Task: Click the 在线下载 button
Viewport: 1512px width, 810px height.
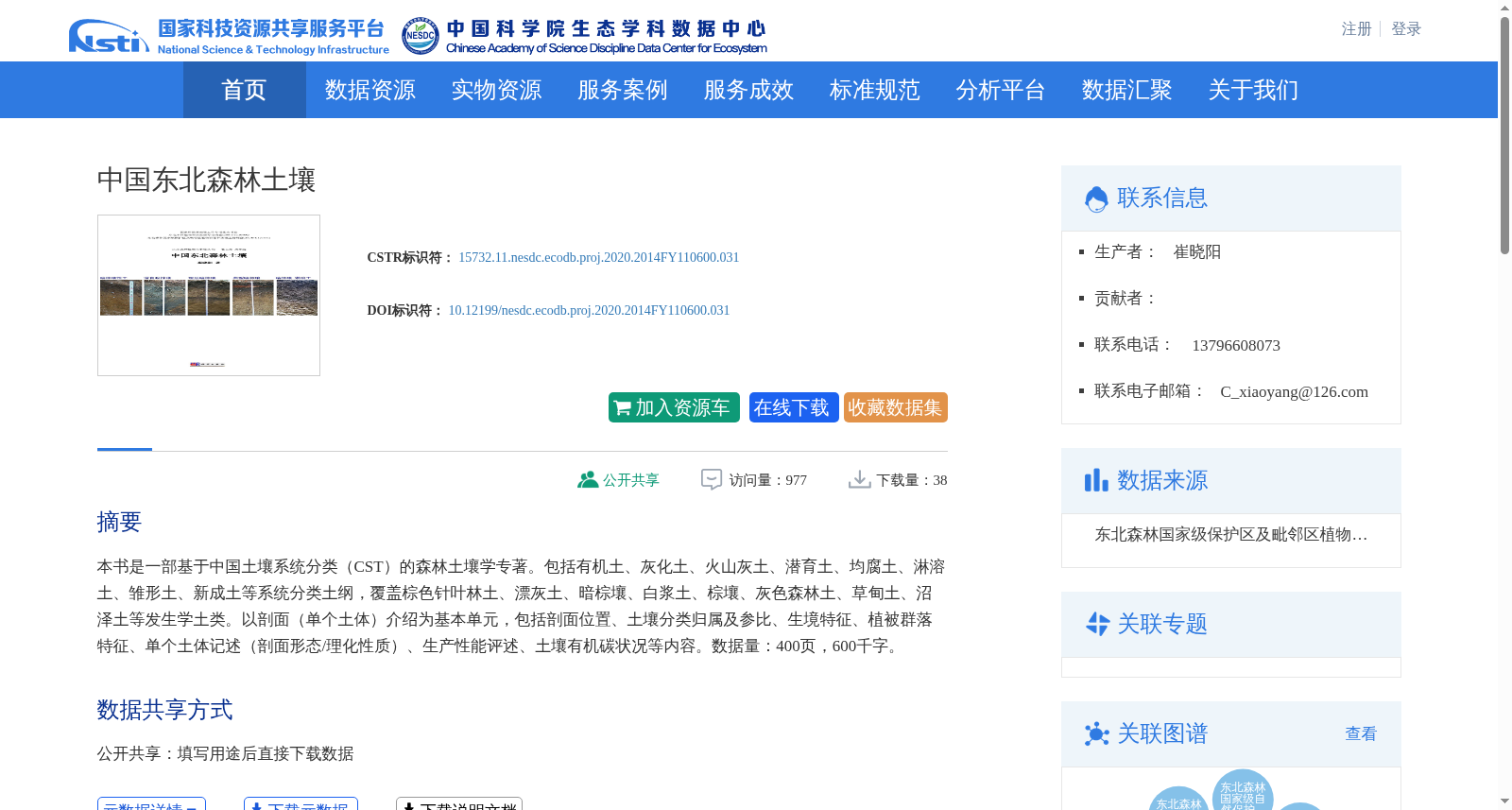Action: click(794, 407)
